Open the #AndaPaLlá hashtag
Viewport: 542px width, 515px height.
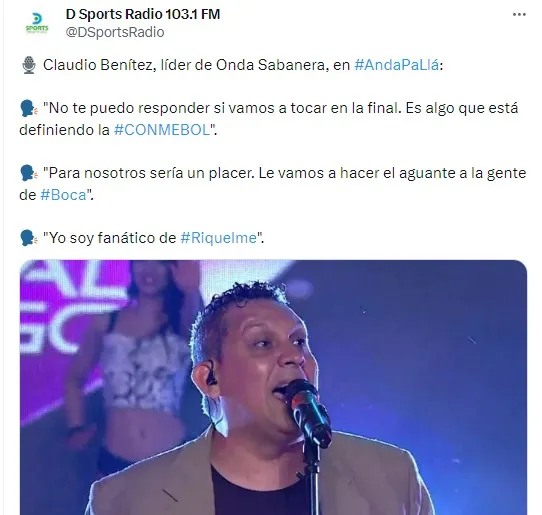[x=397, y=65]
